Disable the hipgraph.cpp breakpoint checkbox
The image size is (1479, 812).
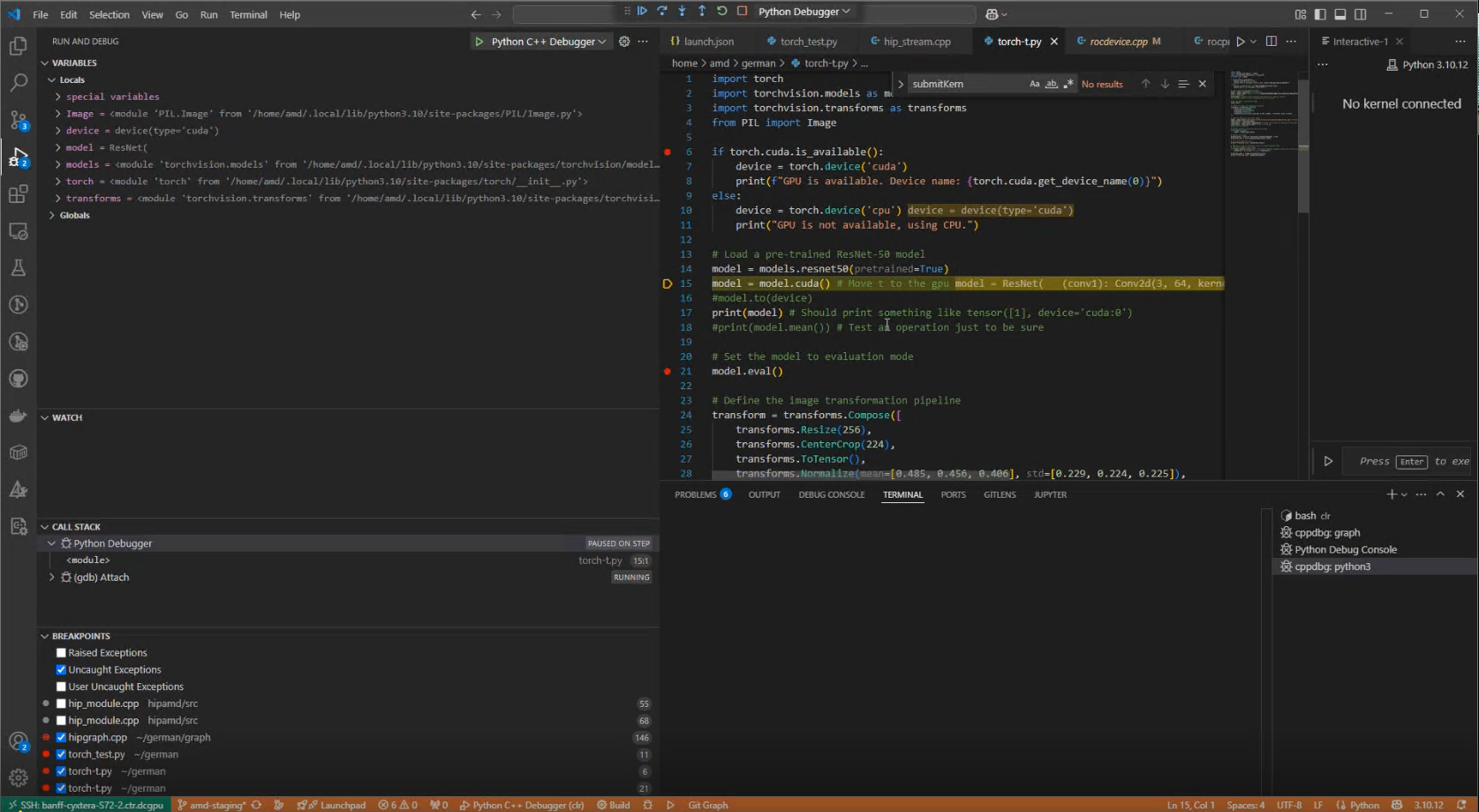(61, 738)
